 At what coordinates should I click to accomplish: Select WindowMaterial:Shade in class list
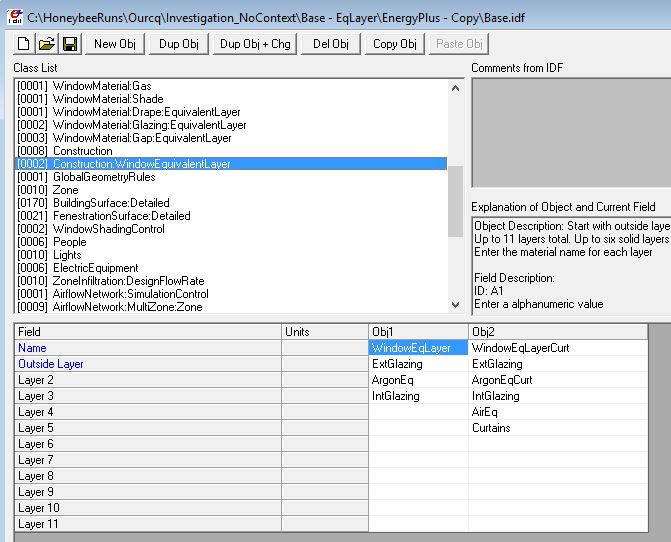click(x=231, y=99)
